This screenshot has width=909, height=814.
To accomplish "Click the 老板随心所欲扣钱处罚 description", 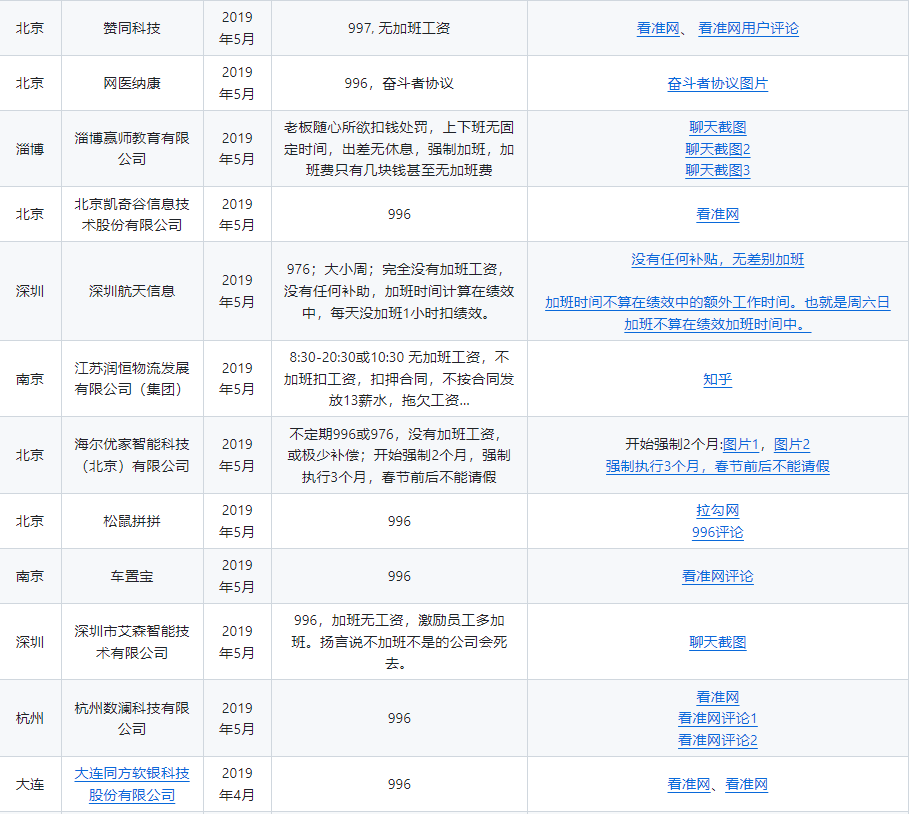I will pos(399,149).
